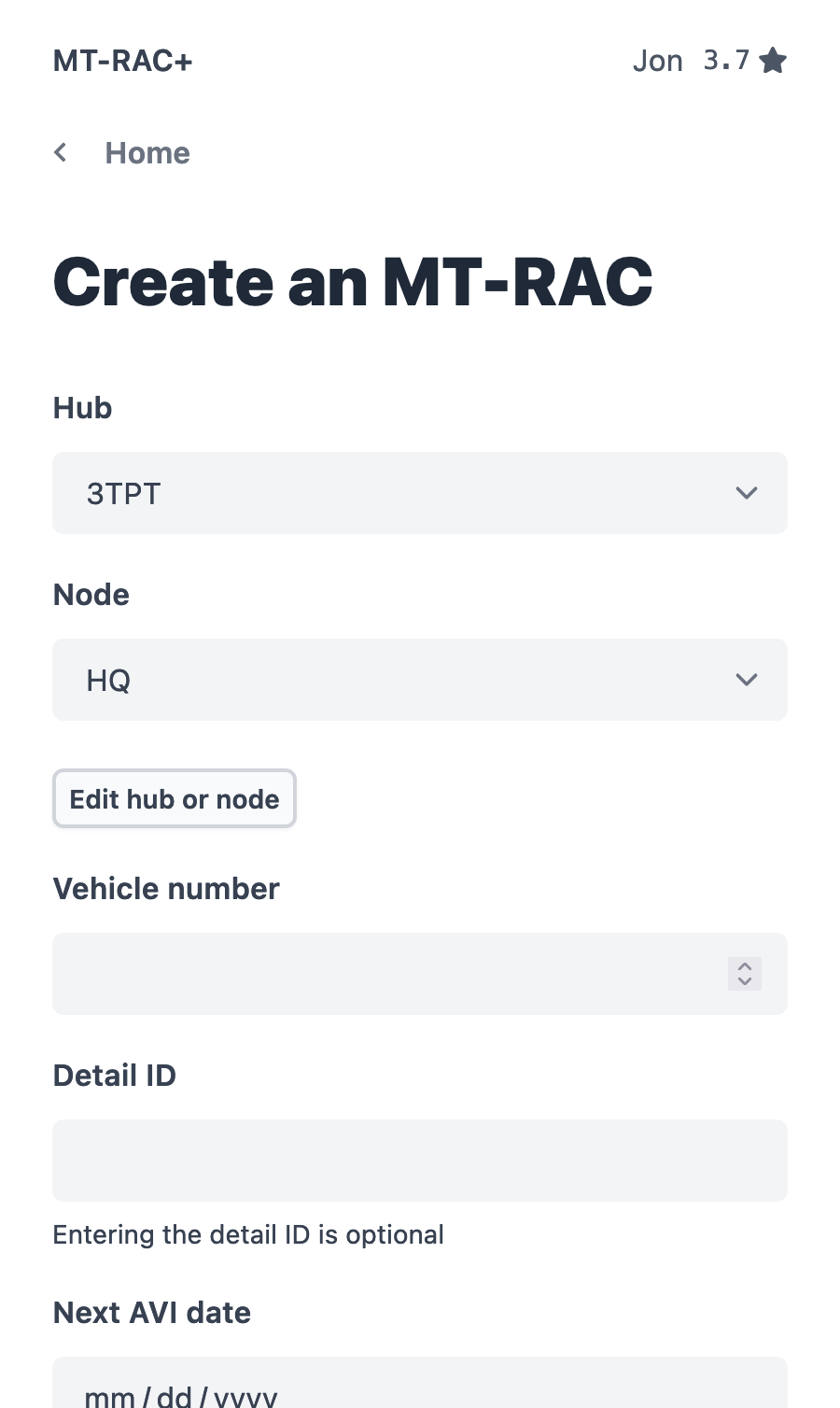Click the Jon username label
This screenshot has height=1408, width=840.
coord(658,60)
